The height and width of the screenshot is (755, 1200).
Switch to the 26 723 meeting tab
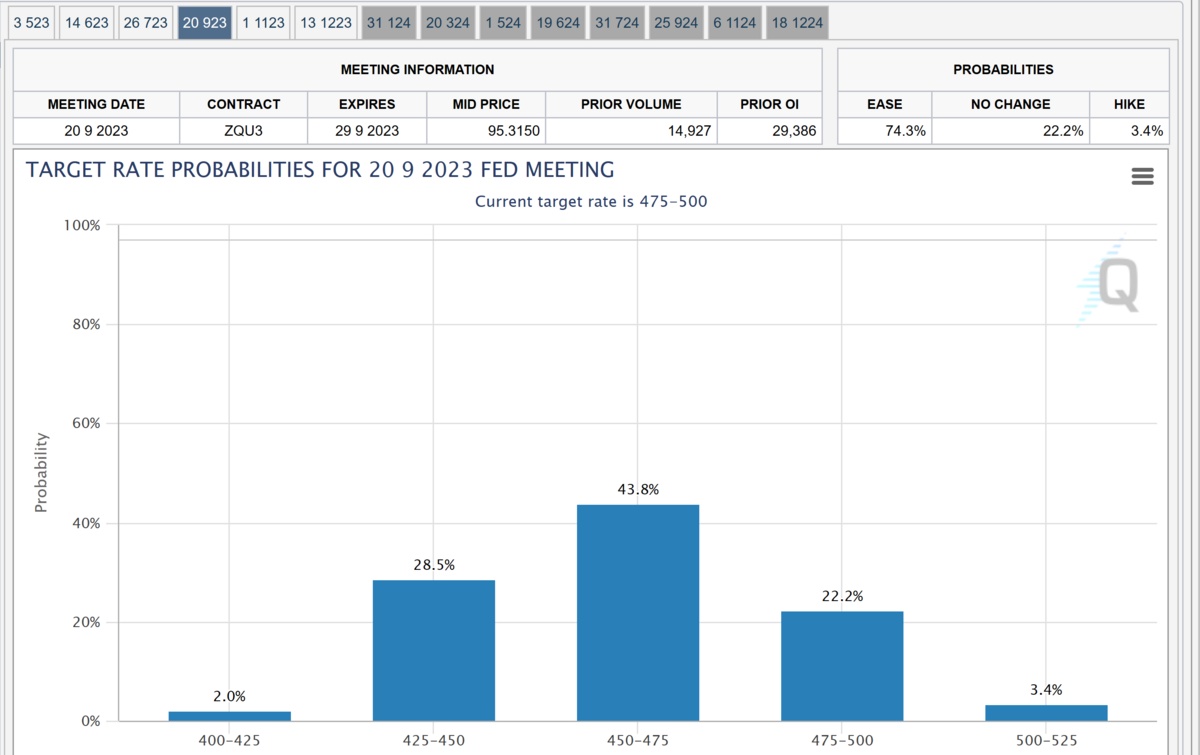[x=146, y=22]
